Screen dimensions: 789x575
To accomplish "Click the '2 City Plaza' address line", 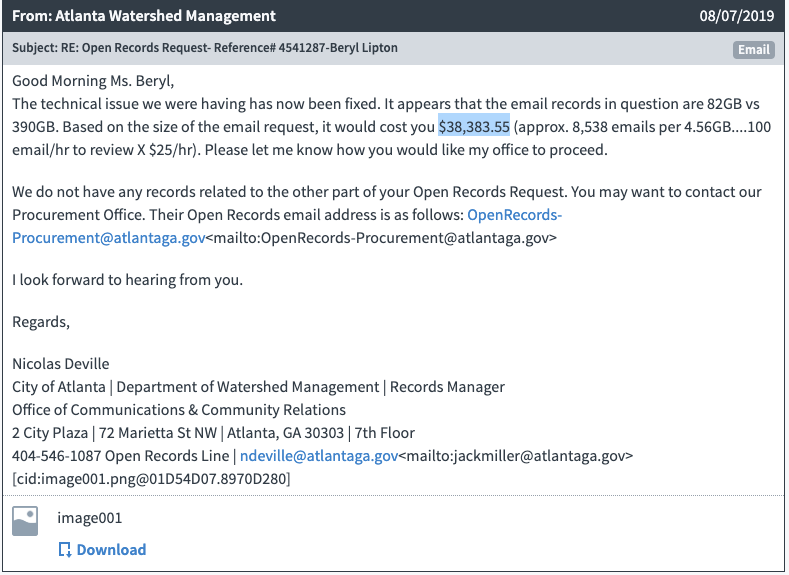I will [x=213, y=433].
